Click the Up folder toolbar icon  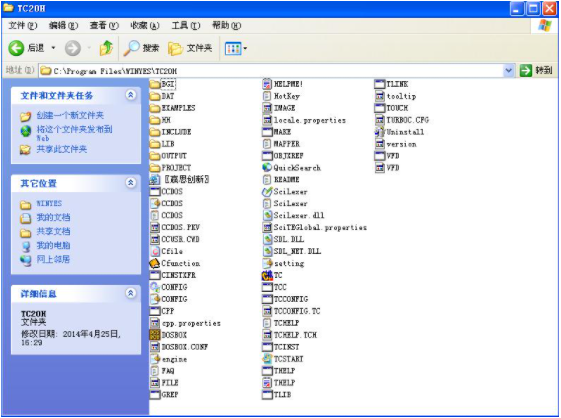click(x=106, y=48)
